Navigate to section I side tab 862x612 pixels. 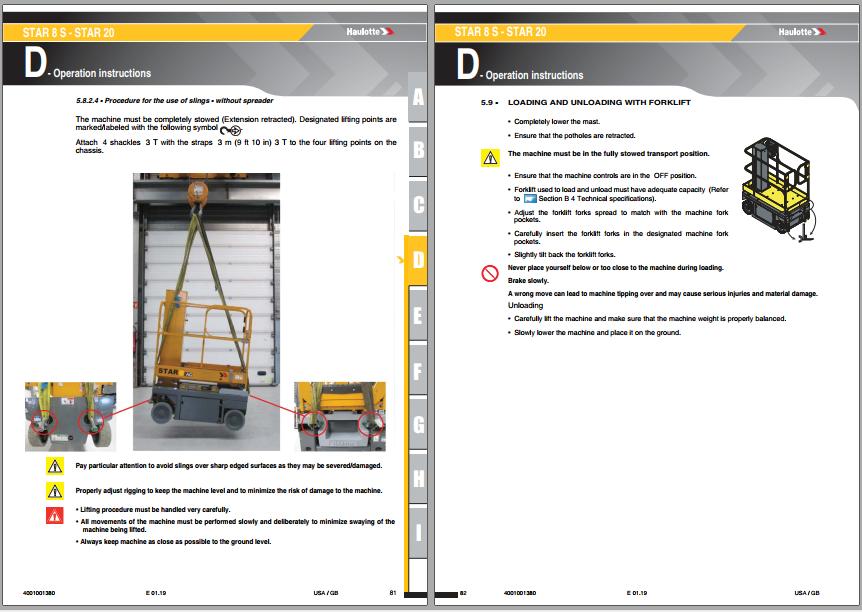pyautogui.click(x=418, y=533)
